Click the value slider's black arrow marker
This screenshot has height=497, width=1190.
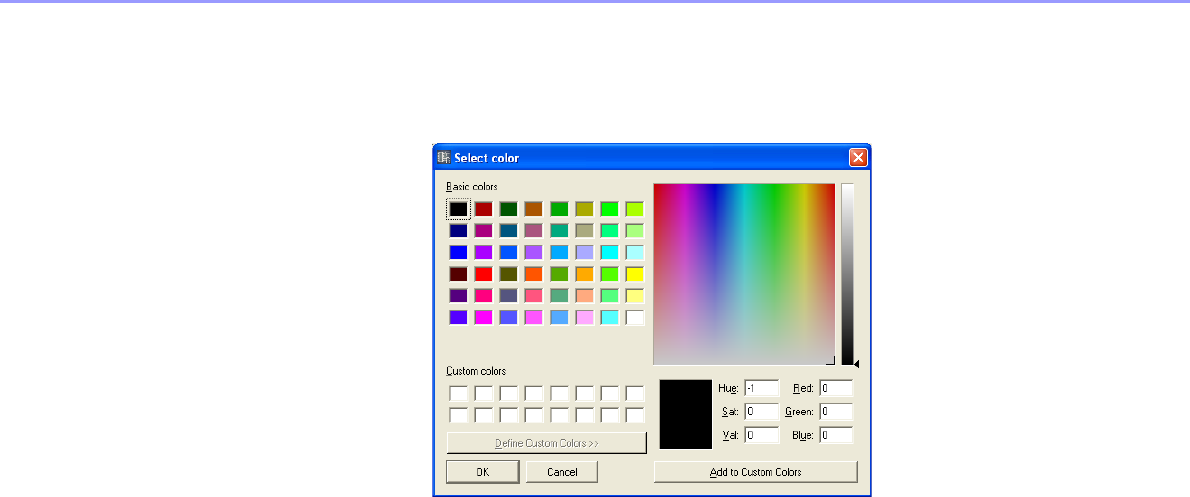coord(856,363)
